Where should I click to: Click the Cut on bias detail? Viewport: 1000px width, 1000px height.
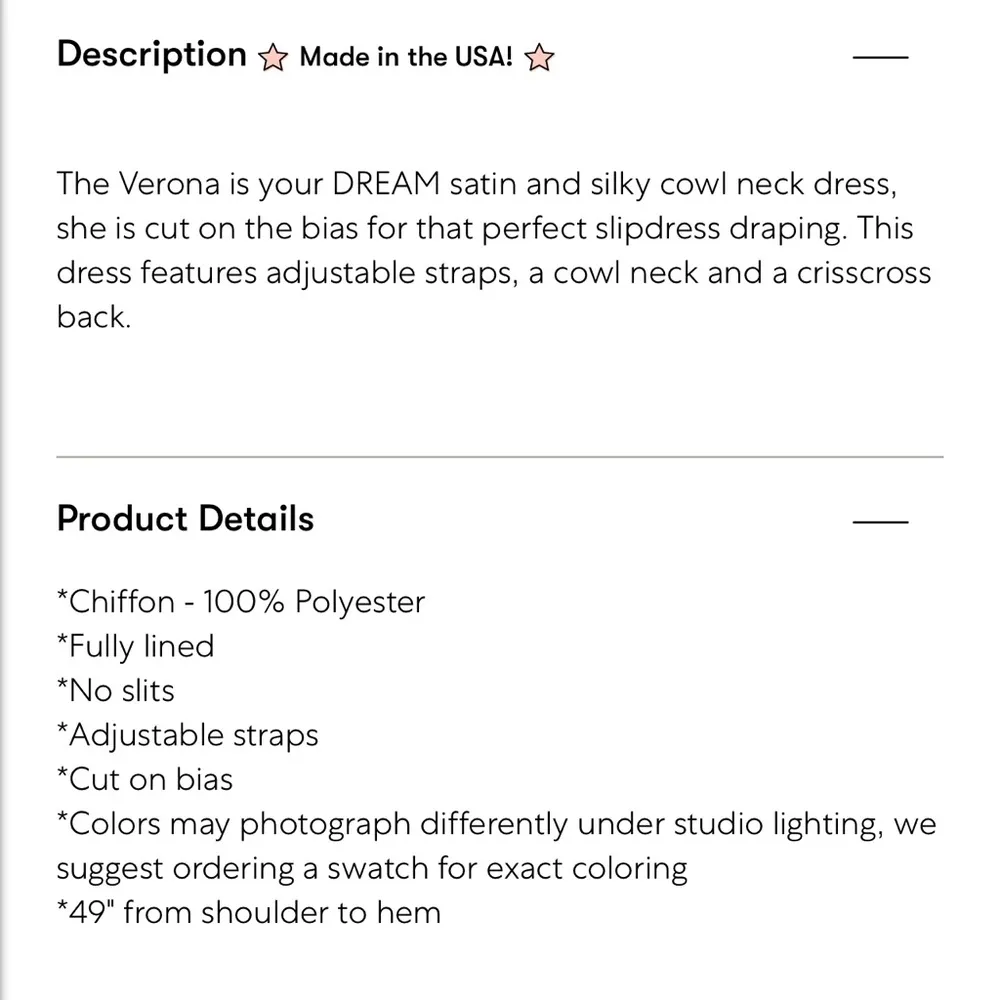click(x=145, y=780)
